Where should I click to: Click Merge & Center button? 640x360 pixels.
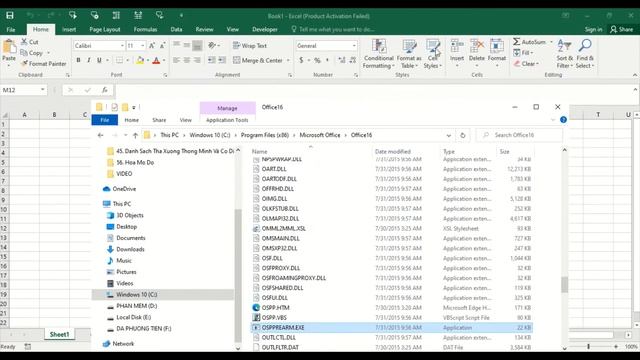[x=258, y=60]
